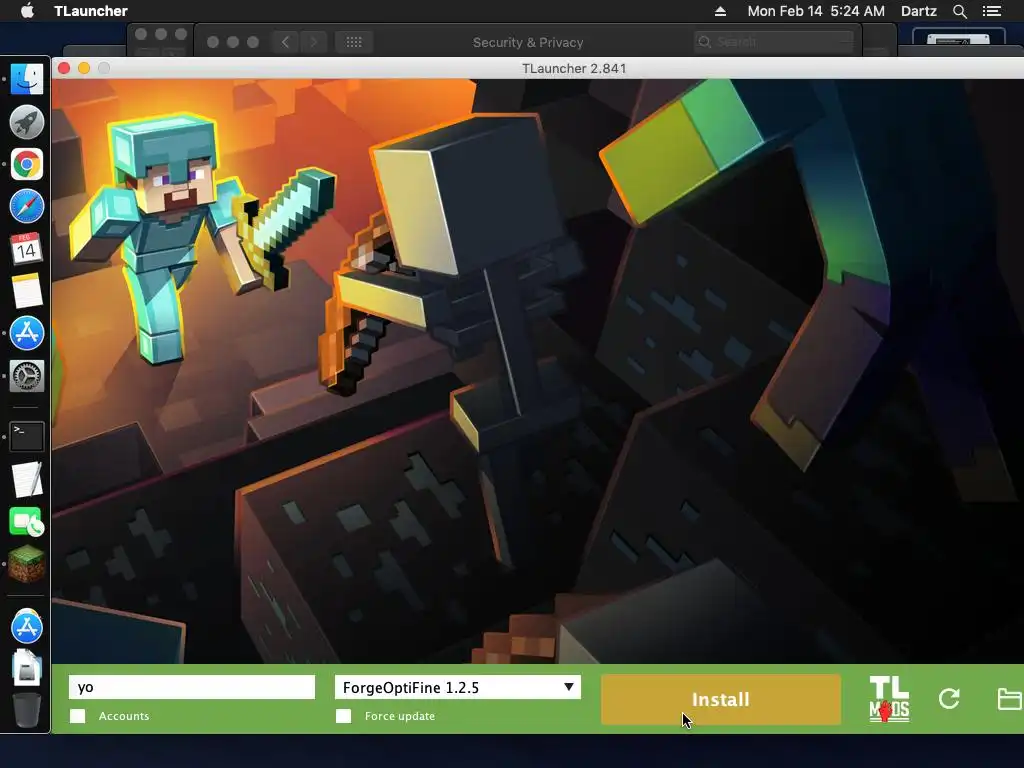This screenshot has width=1024, height=768.
Task: Open Notification Center list icon
Action: click(x=991, y=11)
